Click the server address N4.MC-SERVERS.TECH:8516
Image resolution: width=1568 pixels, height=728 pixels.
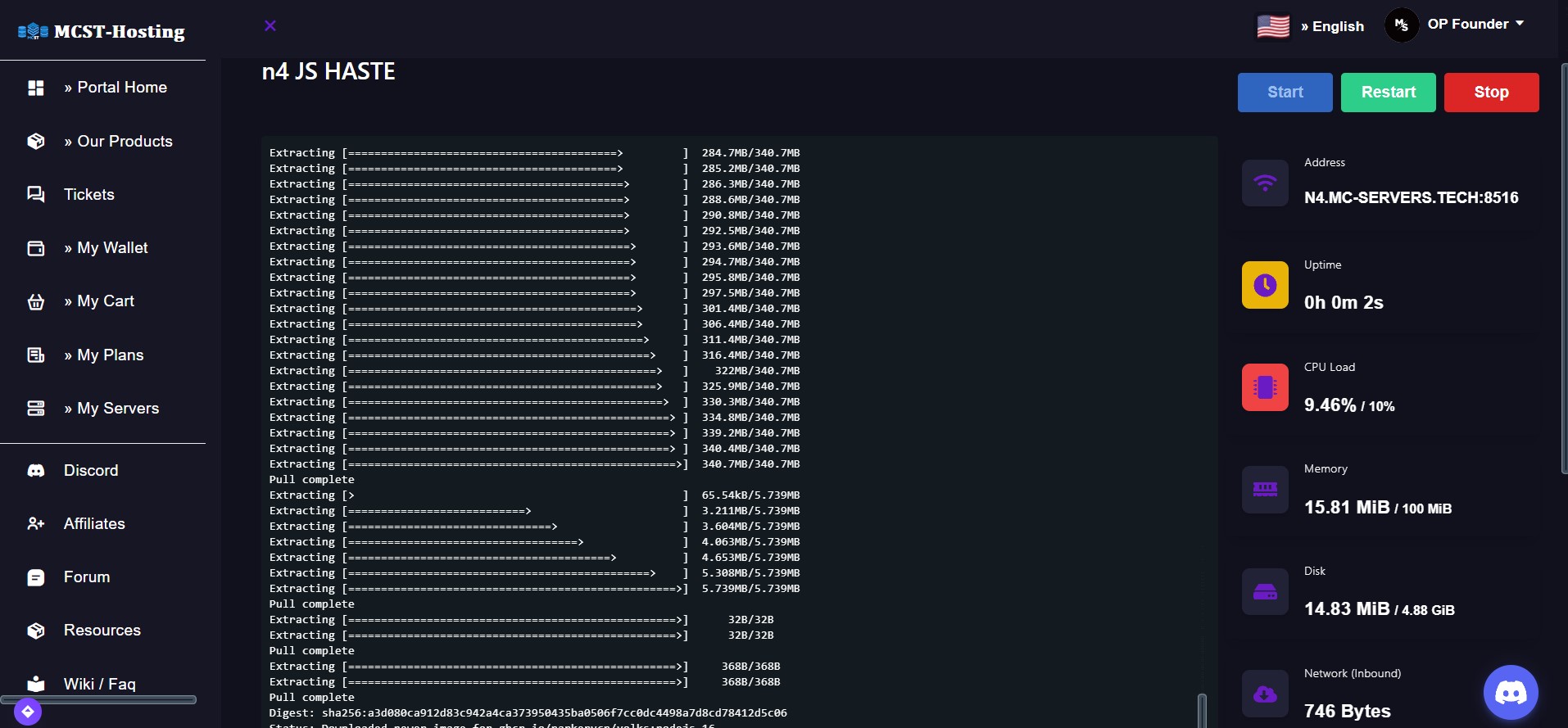coord(1411,197)
